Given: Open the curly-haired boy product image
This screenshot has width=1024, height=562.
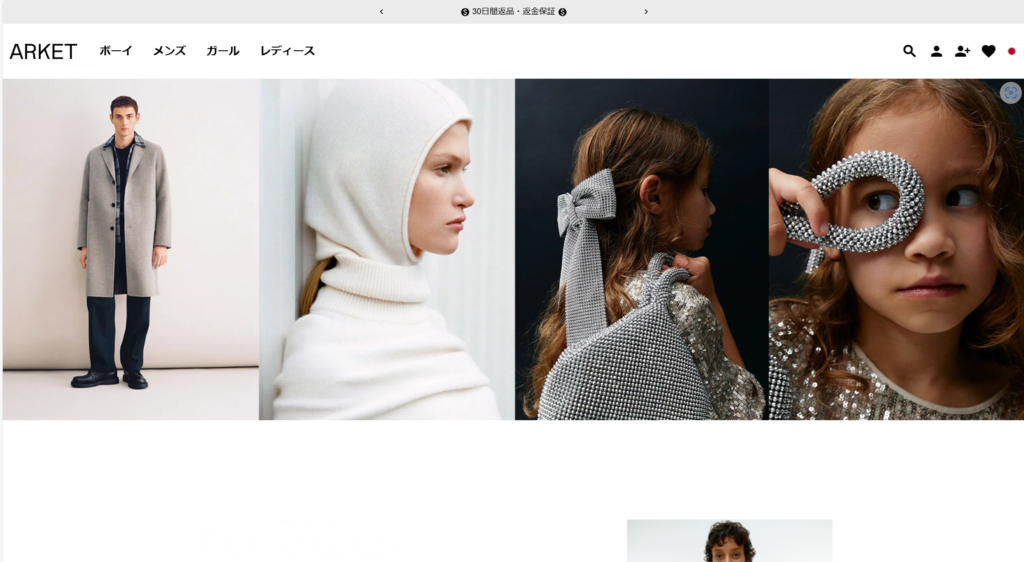Looking at the screenshot, I should pyautogui.click(x=729, y=541).
